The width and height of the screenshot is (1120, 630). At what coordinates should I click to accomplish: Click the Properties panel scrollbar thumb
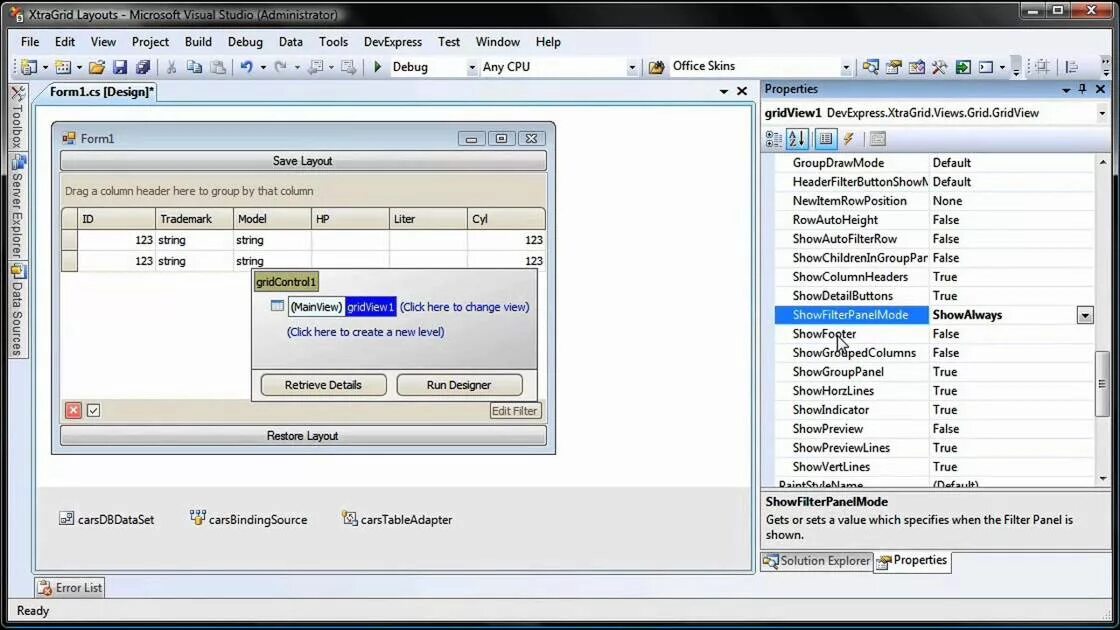1102,384
